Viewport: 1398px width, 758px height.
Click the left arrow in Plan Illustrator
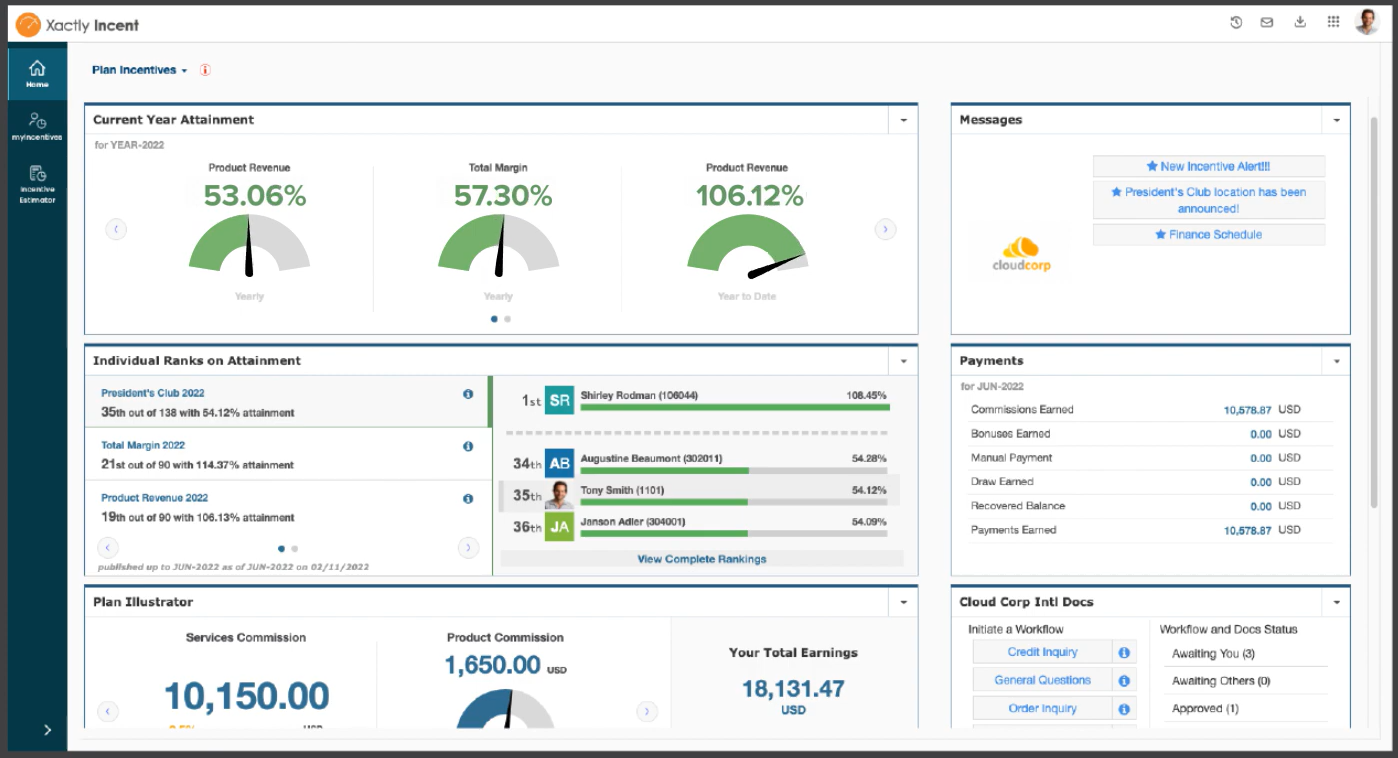[x=108, y=711]
